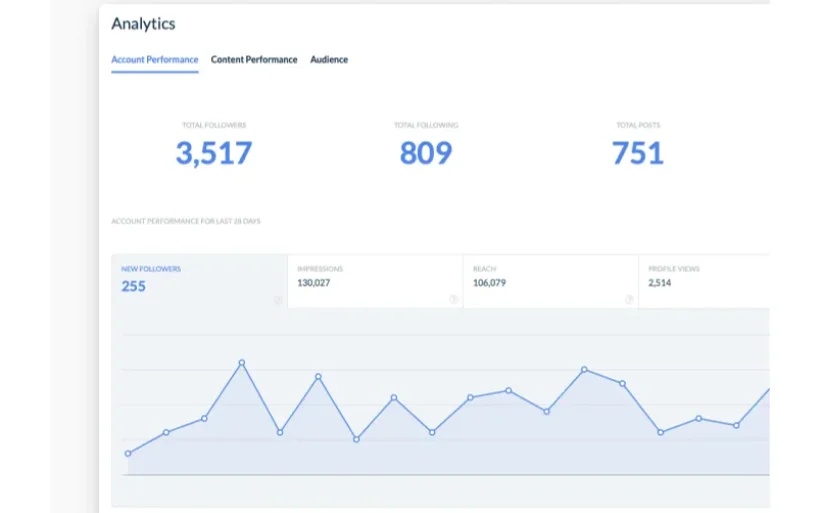Click the highest peak data point on chart
832x513 pixels.
pyautogui.click(x=242, y=362)
